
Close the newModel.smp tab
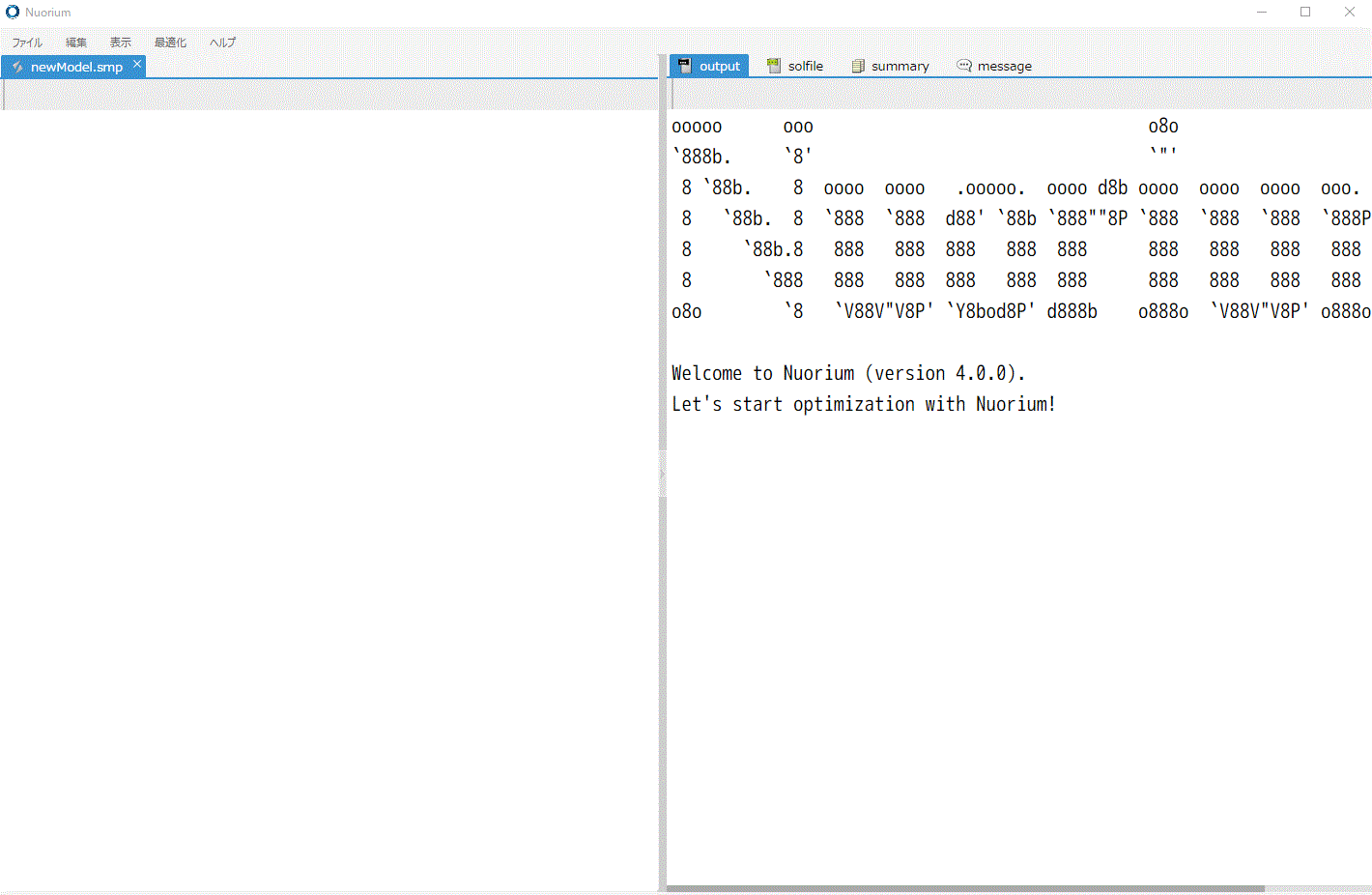pos(137,64)
